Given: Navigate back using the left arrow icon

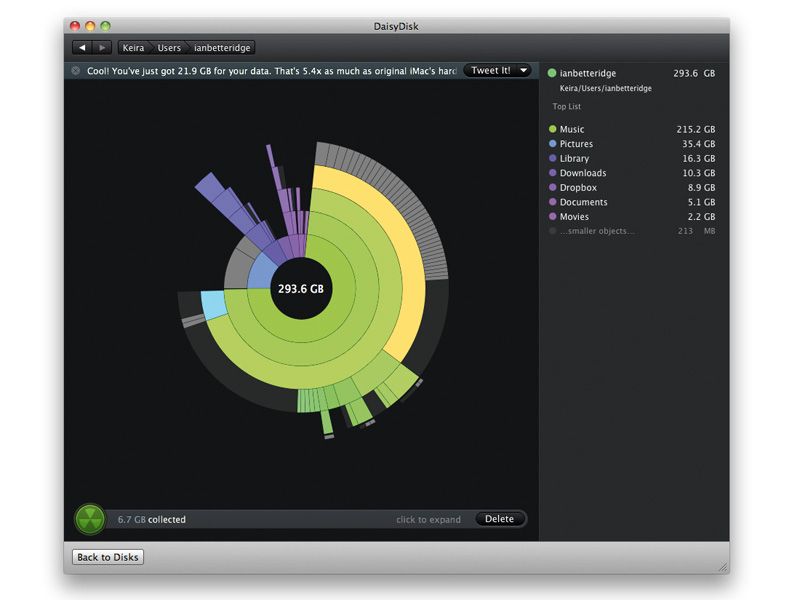Looking at the screenshot, I should (81, 46).
